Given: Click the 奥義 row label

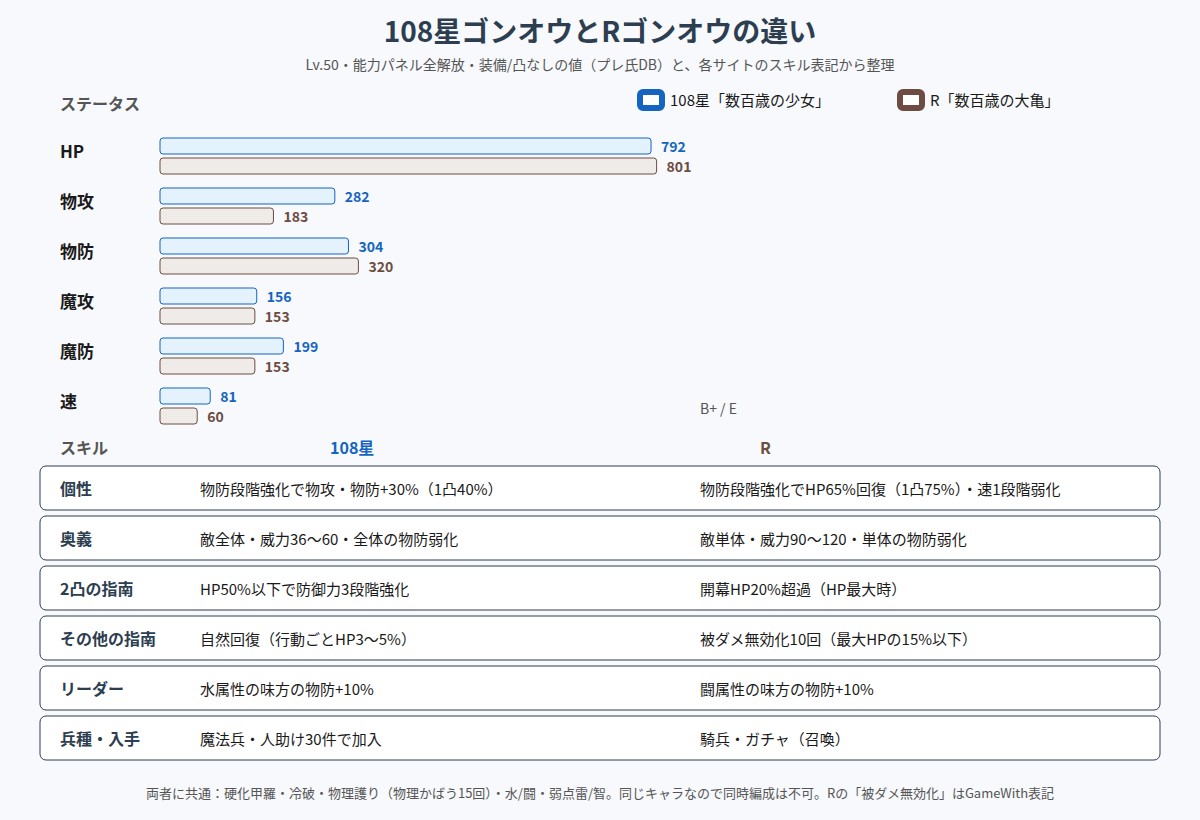Looking at the screenshot, I should click(76, 540).
